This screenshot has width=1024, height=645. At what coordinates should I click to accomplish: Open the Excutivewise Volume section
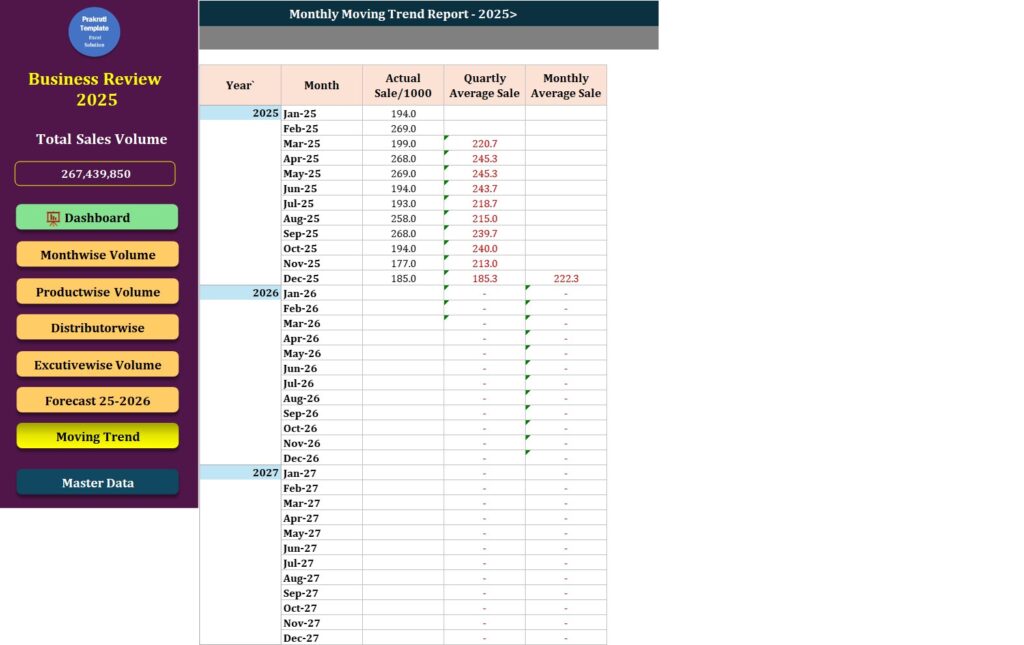pos(97,364)
